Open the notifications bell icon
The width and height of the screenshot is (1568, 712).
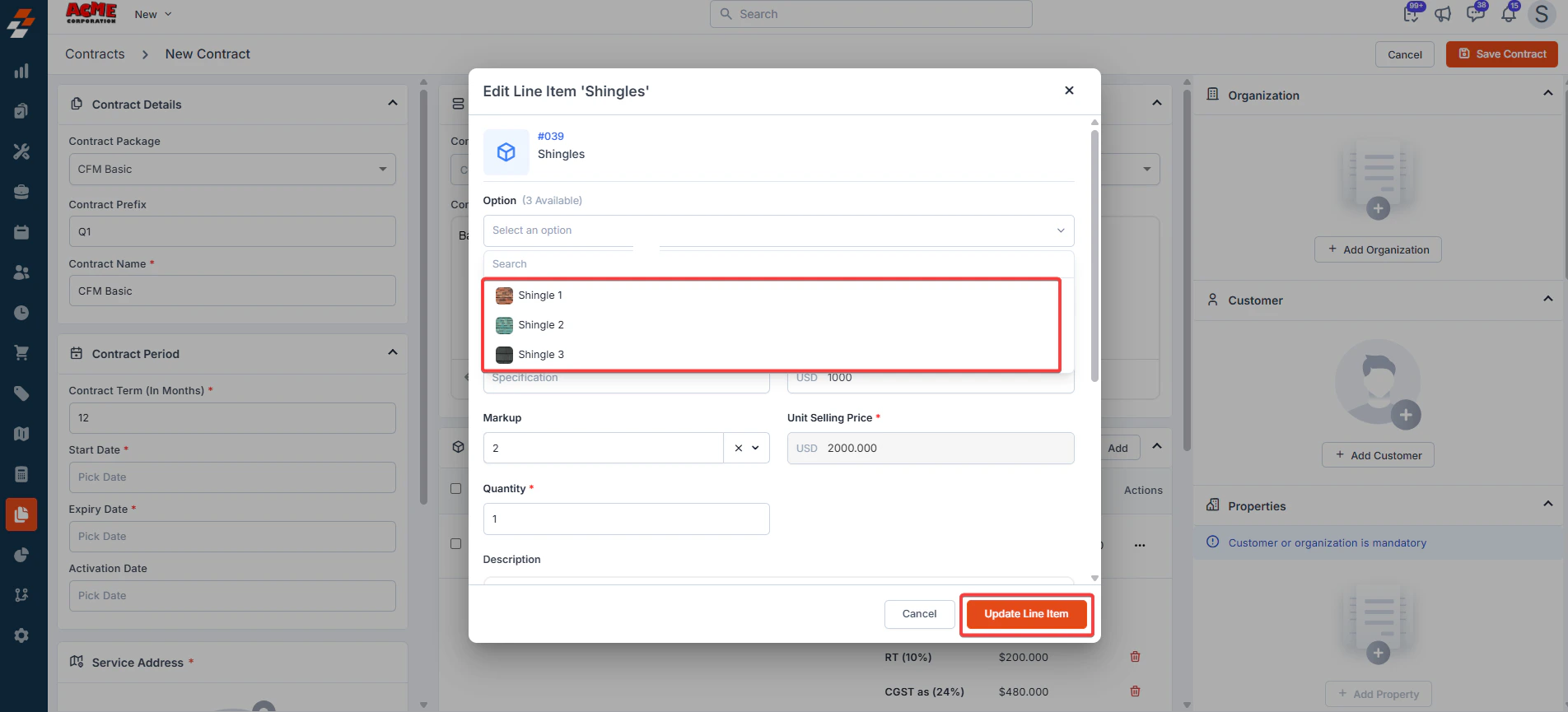[1509, 13]
